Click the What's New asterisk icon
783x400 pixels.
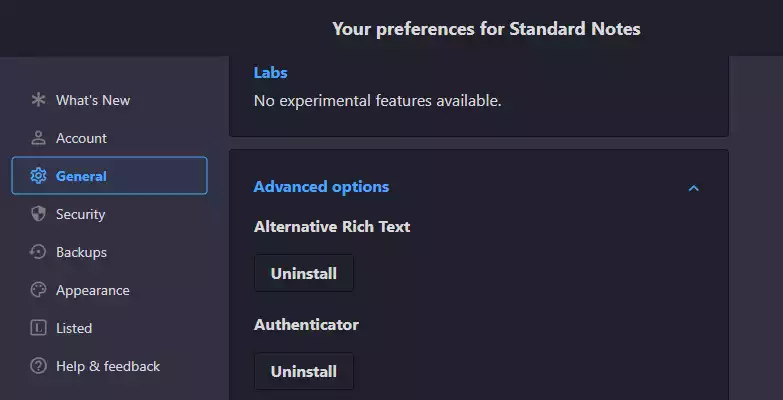click(x=38, y=100)
